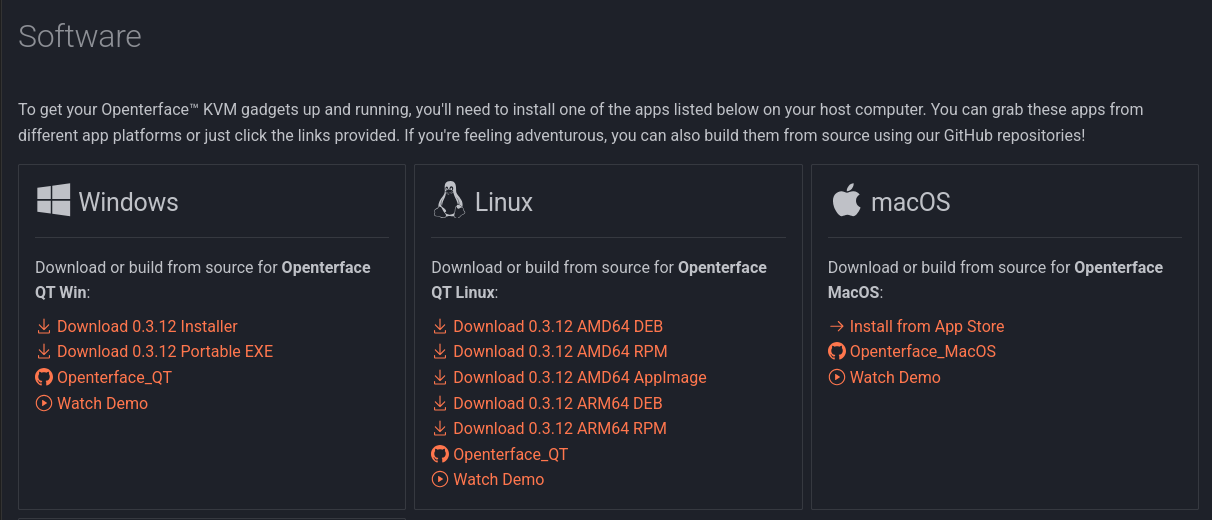Download 0.3.12 AMD64 RPM package
Viewport: 1212px width, 520px height.
coord(560,352)
